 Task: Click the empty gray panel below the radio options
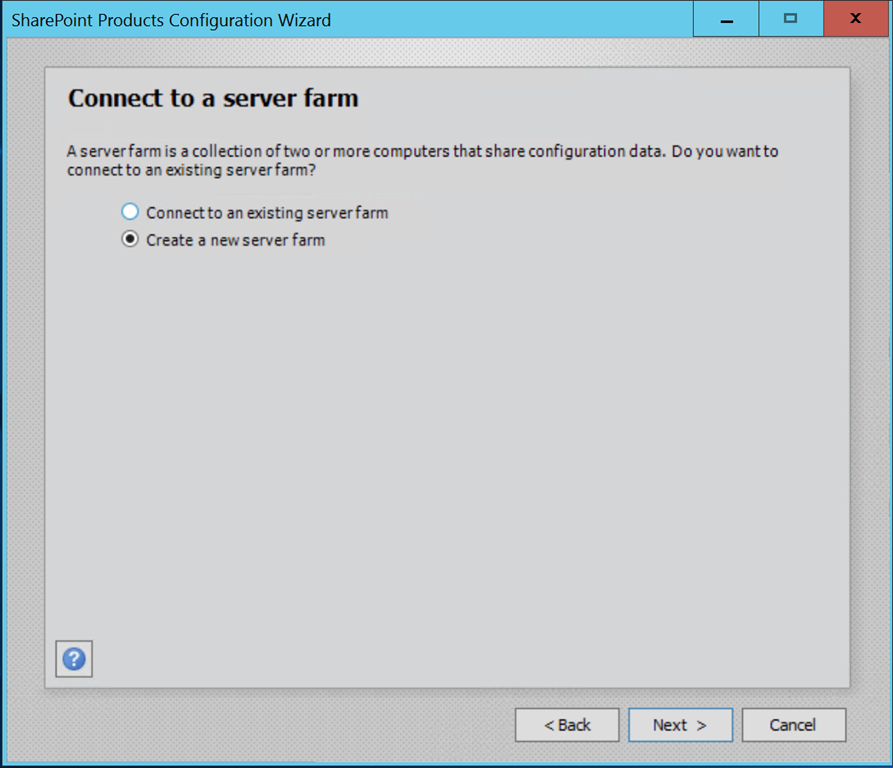(447, 444)
